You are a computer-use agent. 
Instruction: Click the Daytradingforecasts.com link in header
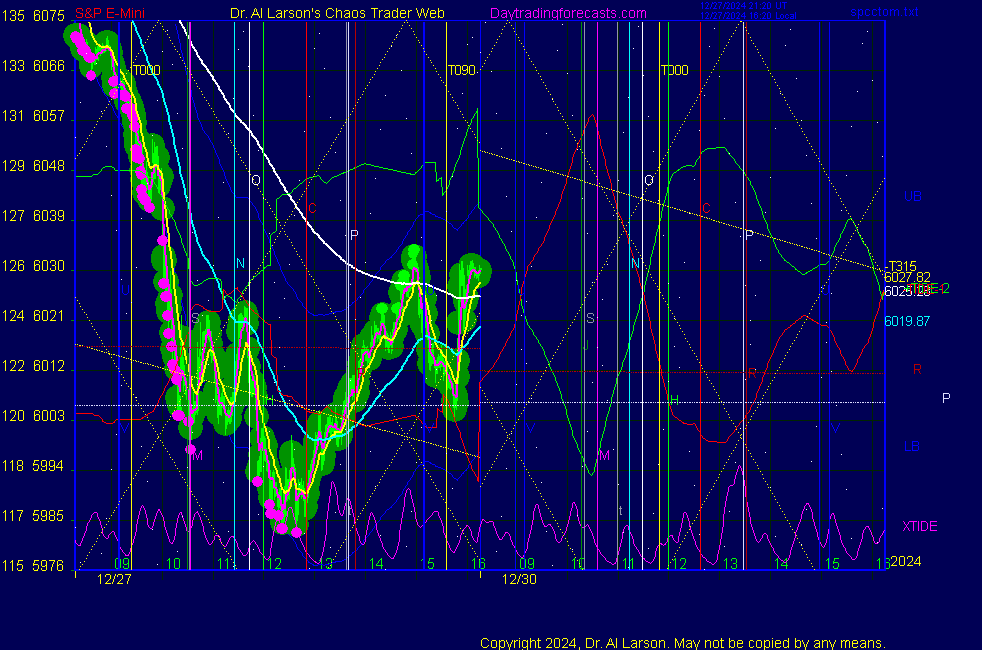567,14
